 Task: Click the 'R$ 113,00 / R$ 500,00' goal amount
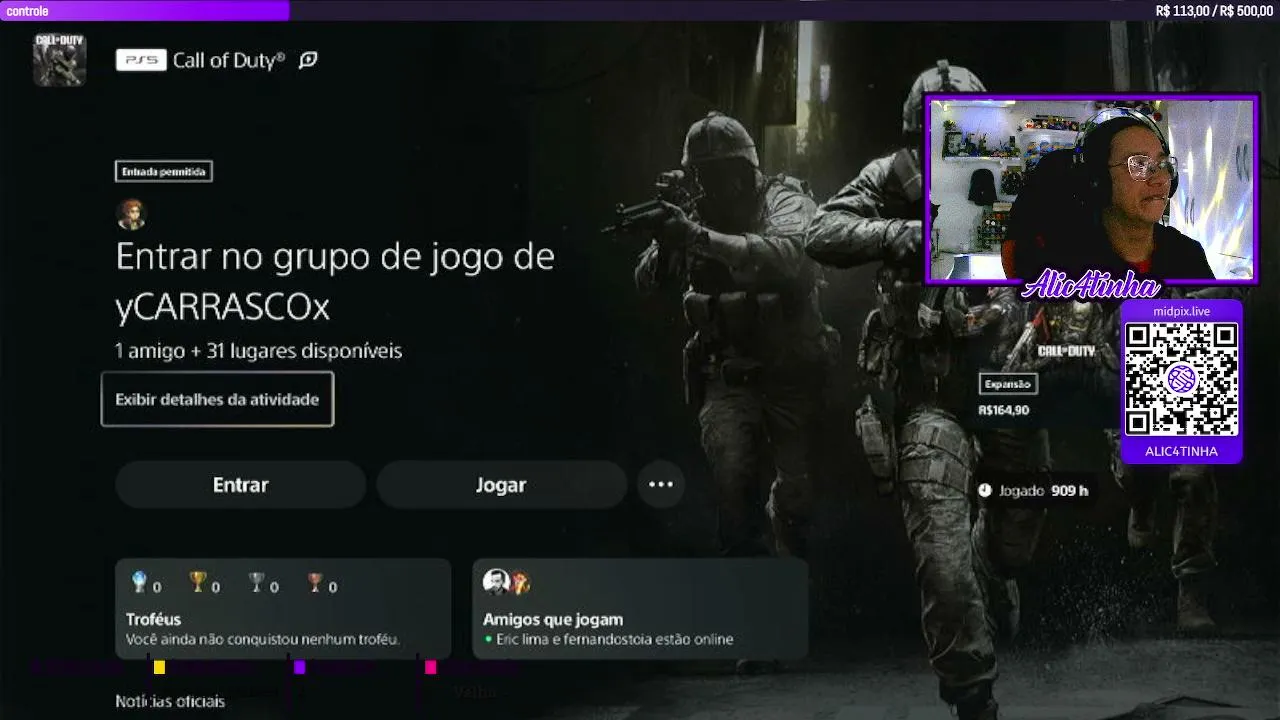tap(1214, 11)
